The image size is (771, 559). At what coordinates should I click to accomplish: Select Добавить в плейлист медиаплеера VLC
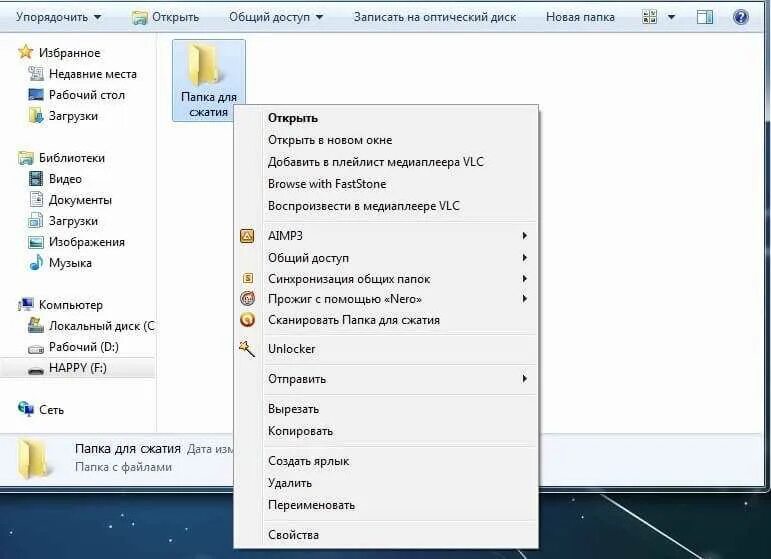376,162
